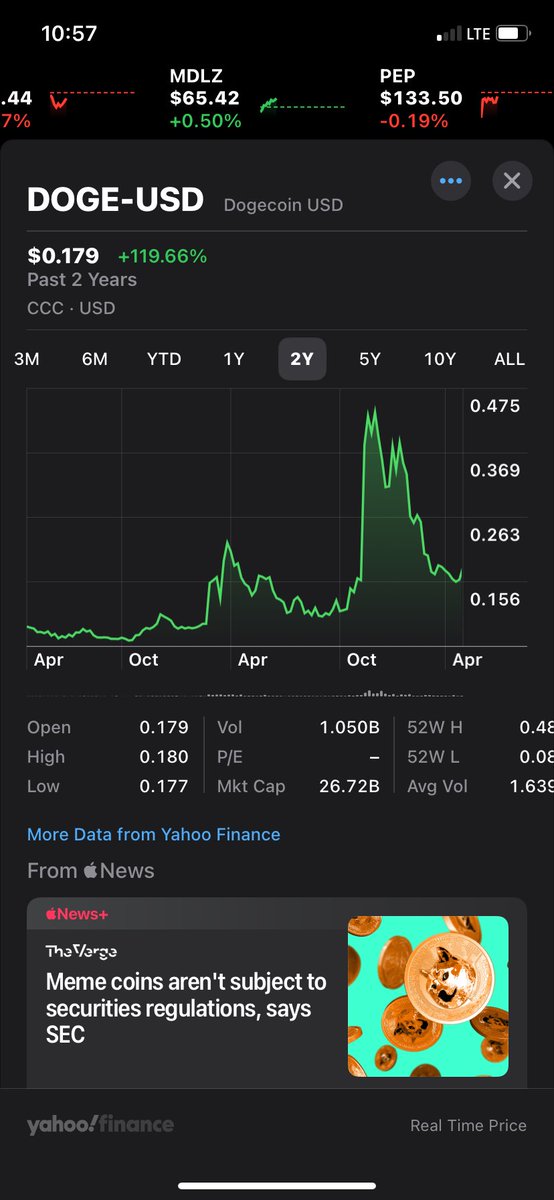Tap the 0.475 axis label
This screenshot has height=1200, width=554.
click(495, 406)
